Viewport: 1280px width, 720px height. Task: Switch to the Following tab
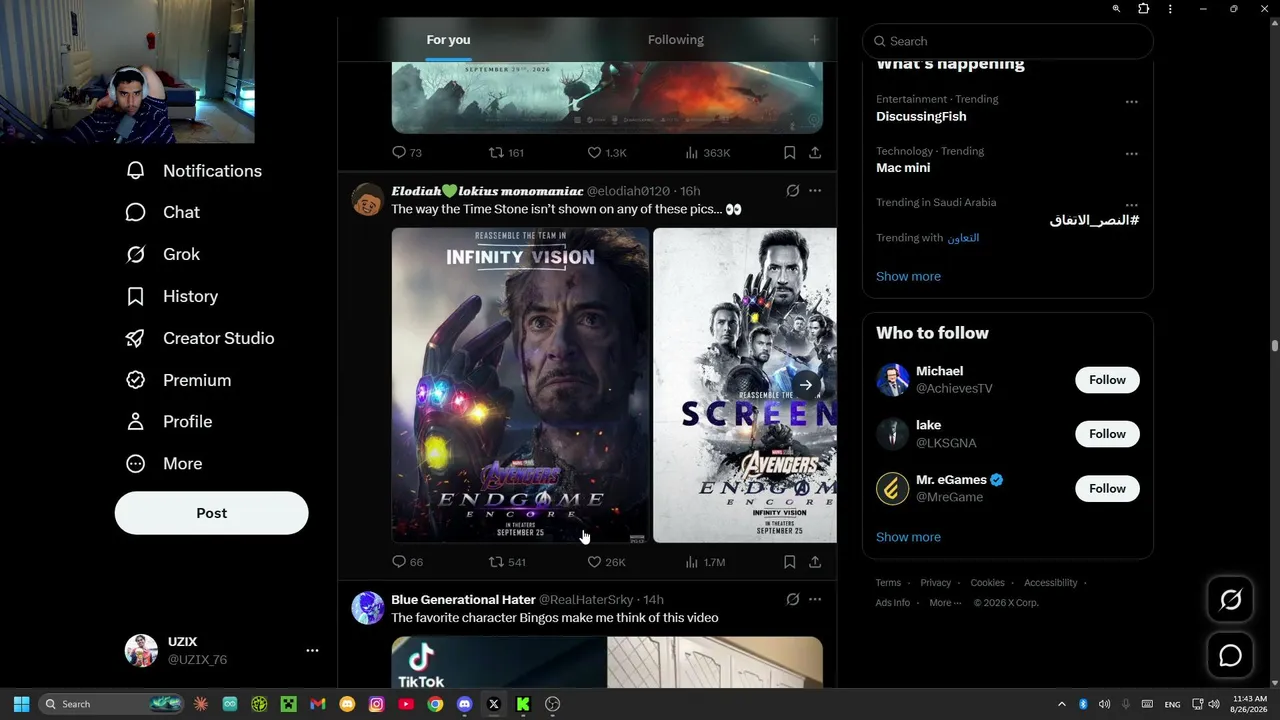click(676, 40)
